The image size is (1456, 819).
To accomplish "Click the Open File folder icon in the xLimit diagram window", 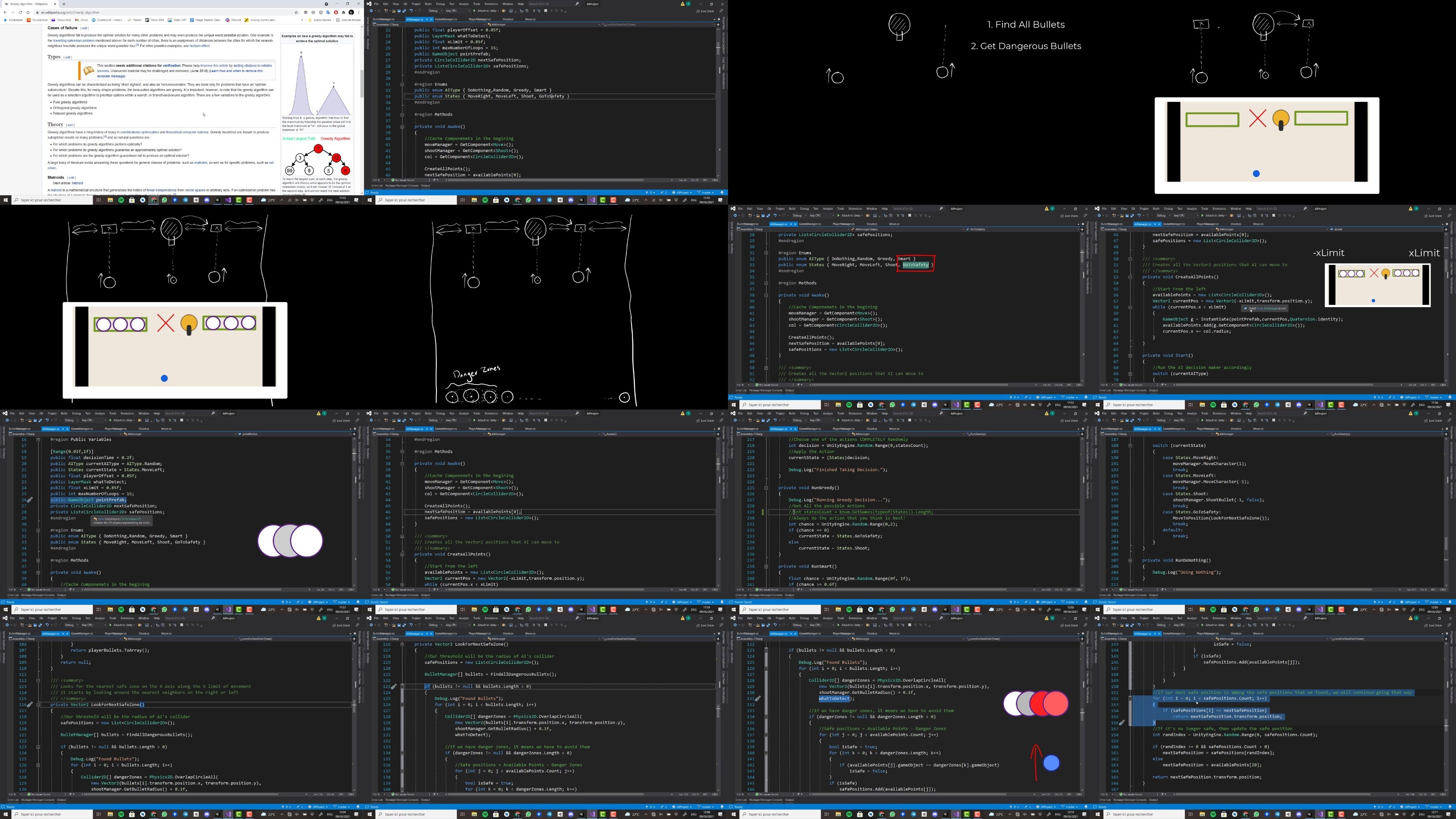I will coord(1122,215).
